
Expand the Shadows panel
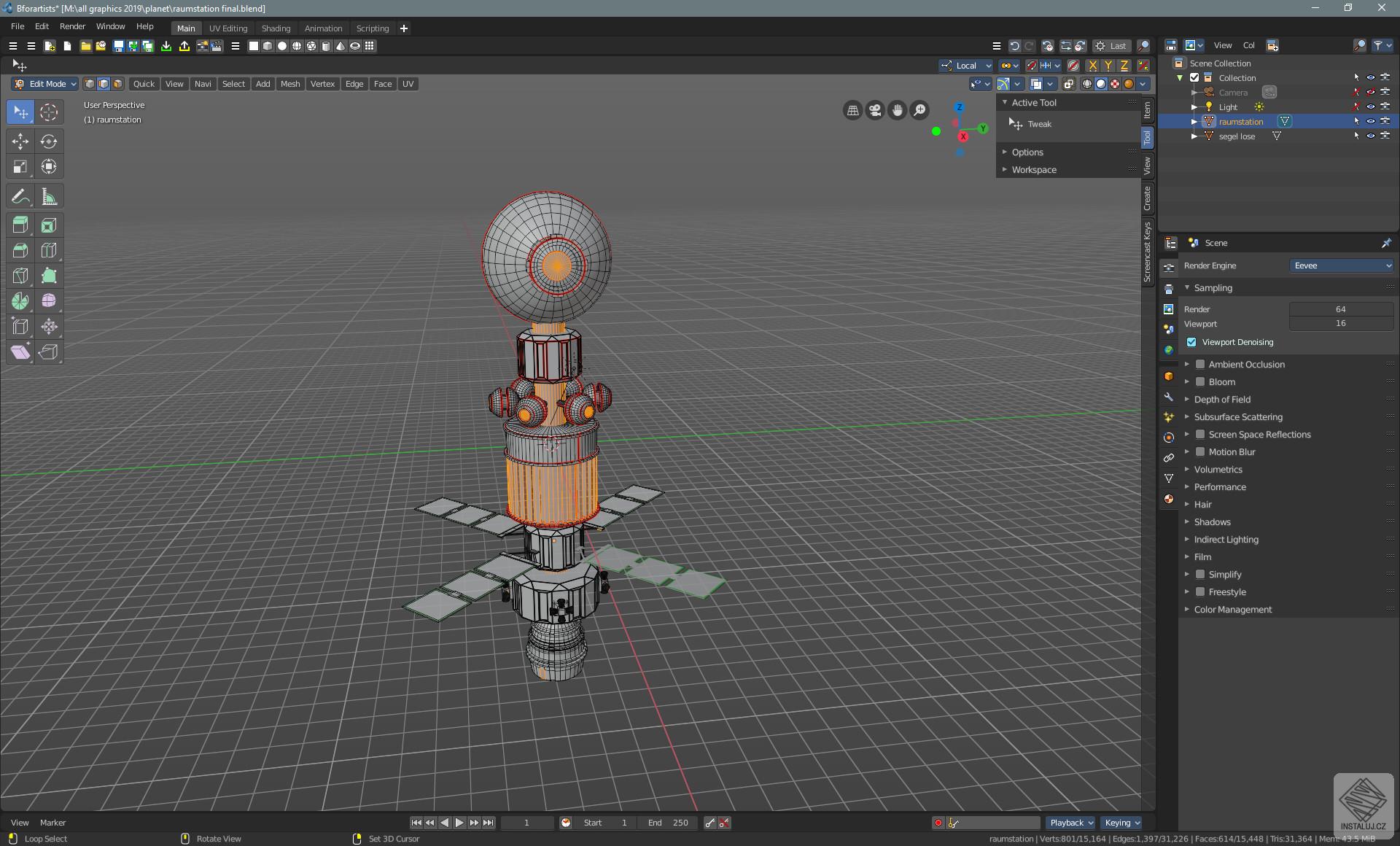tap(1212, 521)
